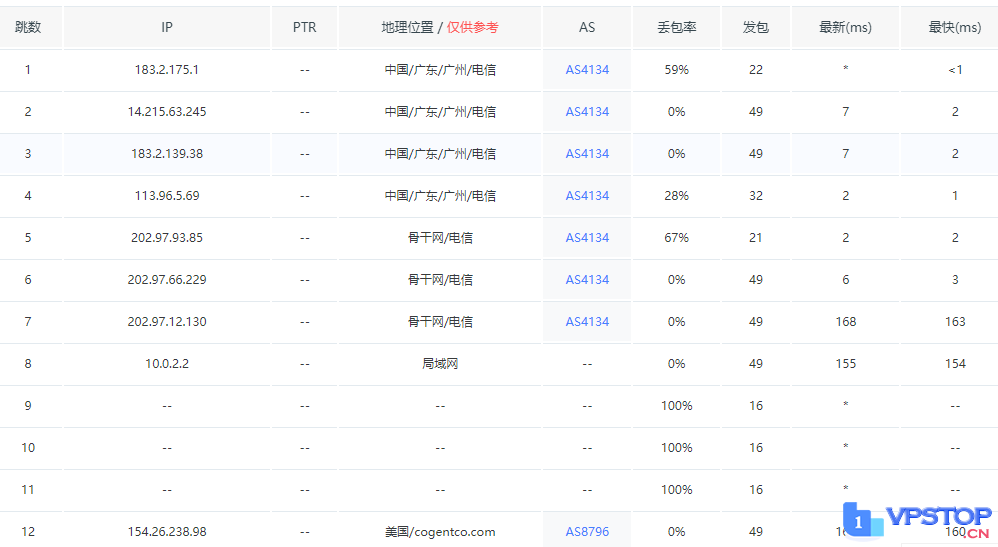This screenshot has height=547, width=998.
Task: Select the 发包 column header
Action: [x=756, y=28]
